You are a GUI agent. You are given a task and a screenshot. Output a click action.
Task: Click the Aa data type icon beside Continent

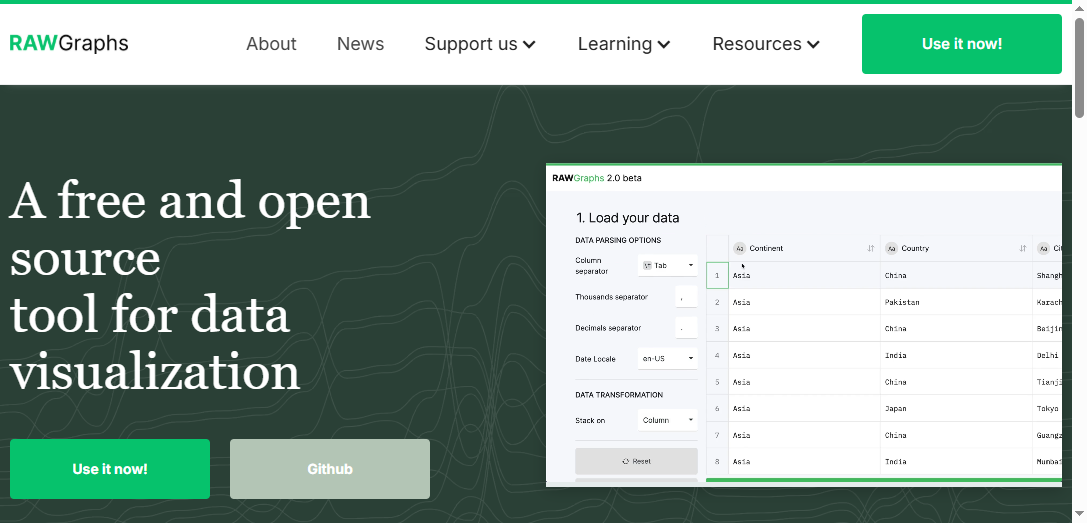click(739, 249)
